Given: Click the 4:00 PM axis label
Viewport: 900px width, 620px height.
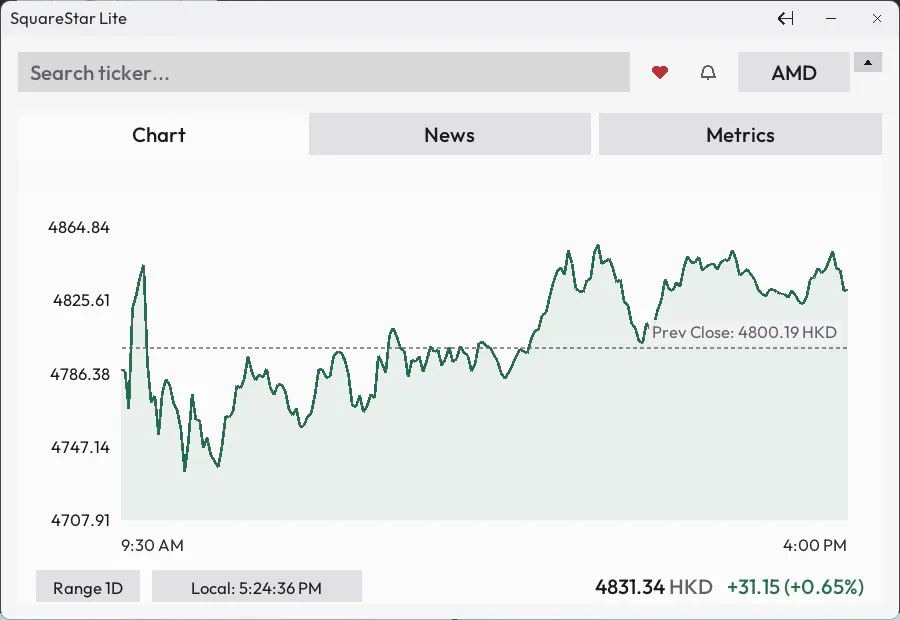Looking at the screenshot, I should 814,545.
